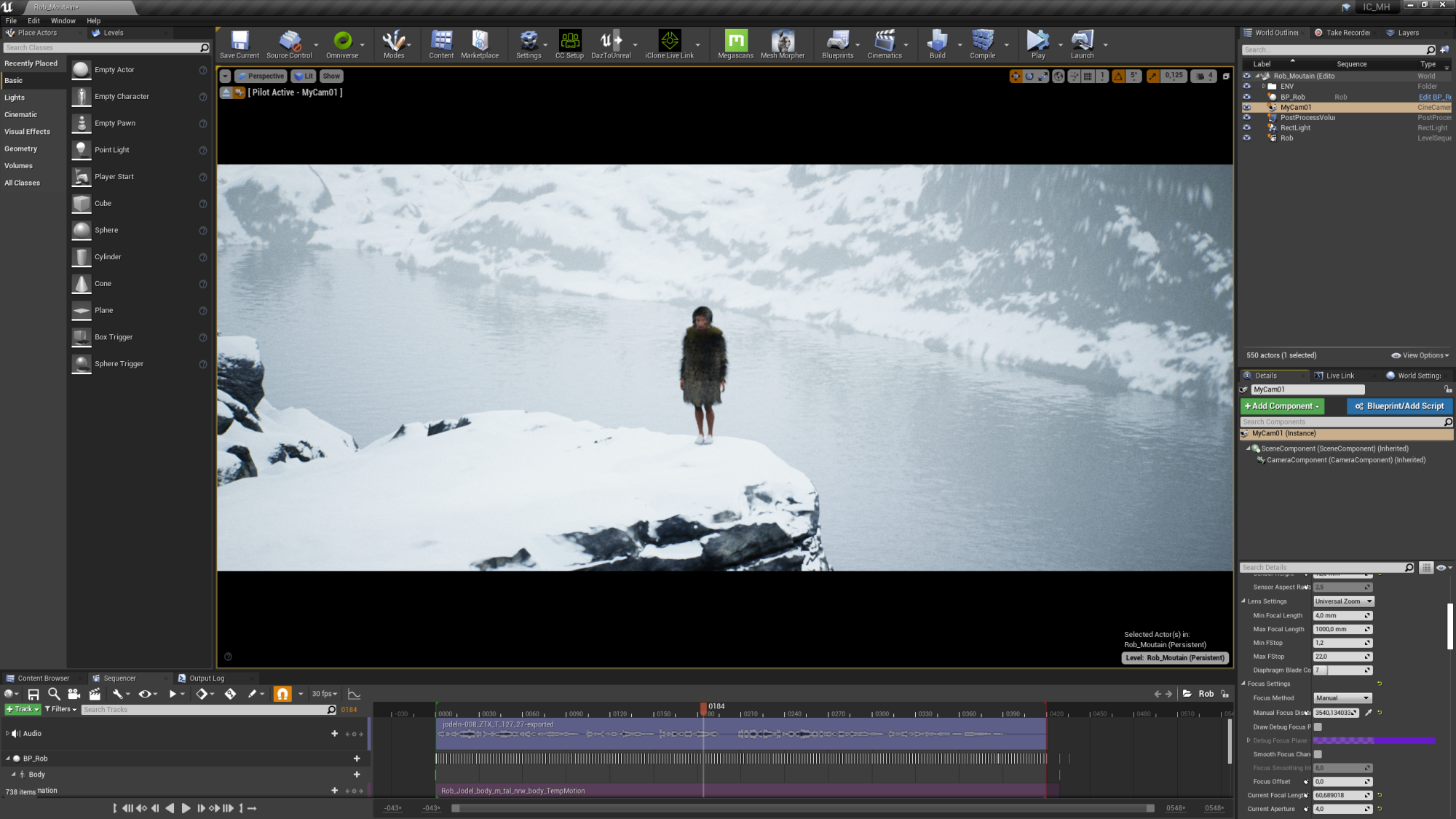
Task: Open the View Options dropdown in Outliner
Action: [1420, 355]
